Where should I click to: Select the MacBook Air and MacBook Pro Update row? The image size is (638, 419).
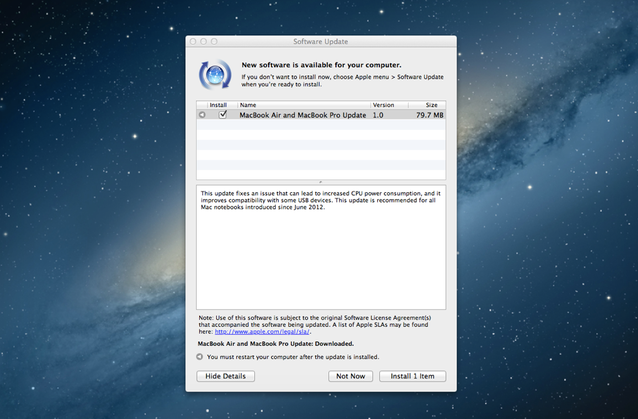[x=300, y=115]
